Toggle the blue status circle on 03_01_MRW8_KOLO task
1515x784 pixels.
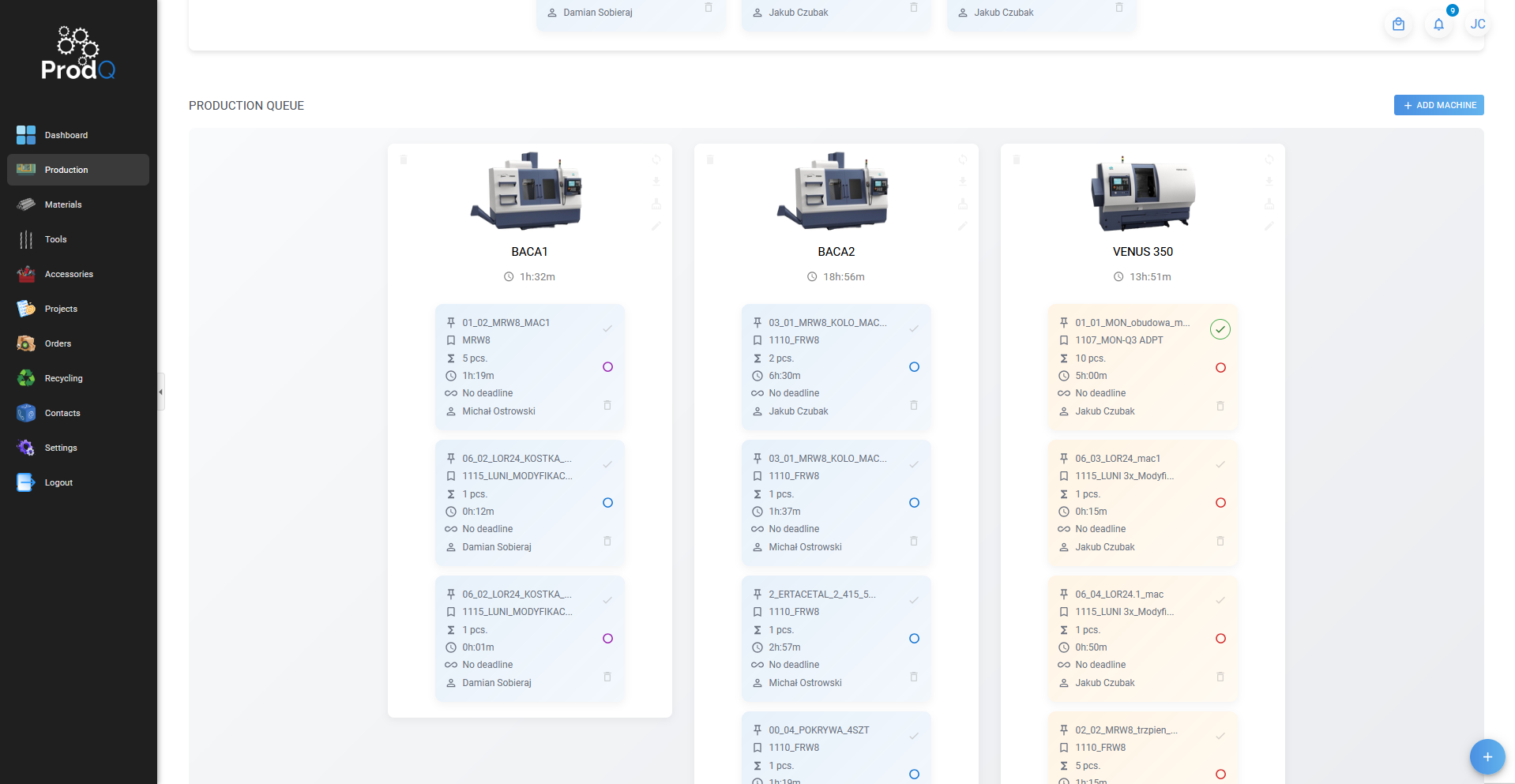(x=914, y=367)
